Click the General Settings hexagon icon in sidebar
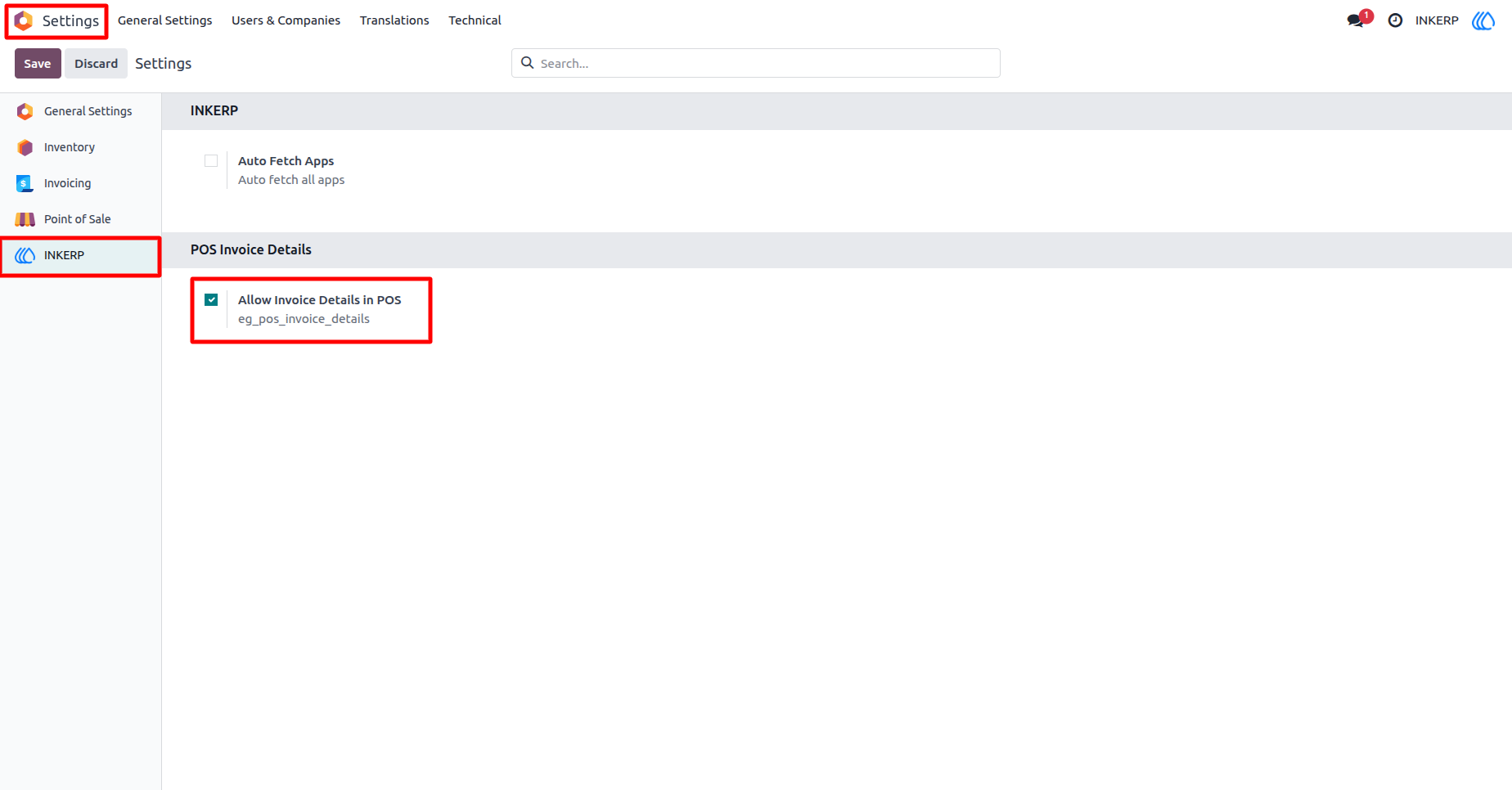 tap(25, 111)
